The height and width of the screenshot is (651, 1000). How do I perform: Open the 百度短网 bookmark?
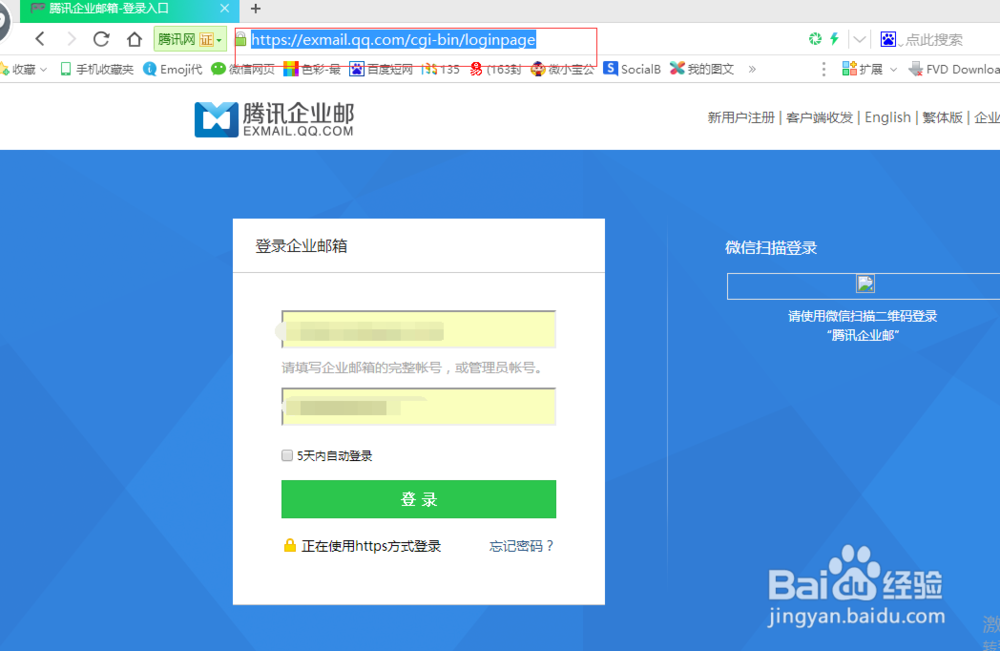(x=381, y=69)
